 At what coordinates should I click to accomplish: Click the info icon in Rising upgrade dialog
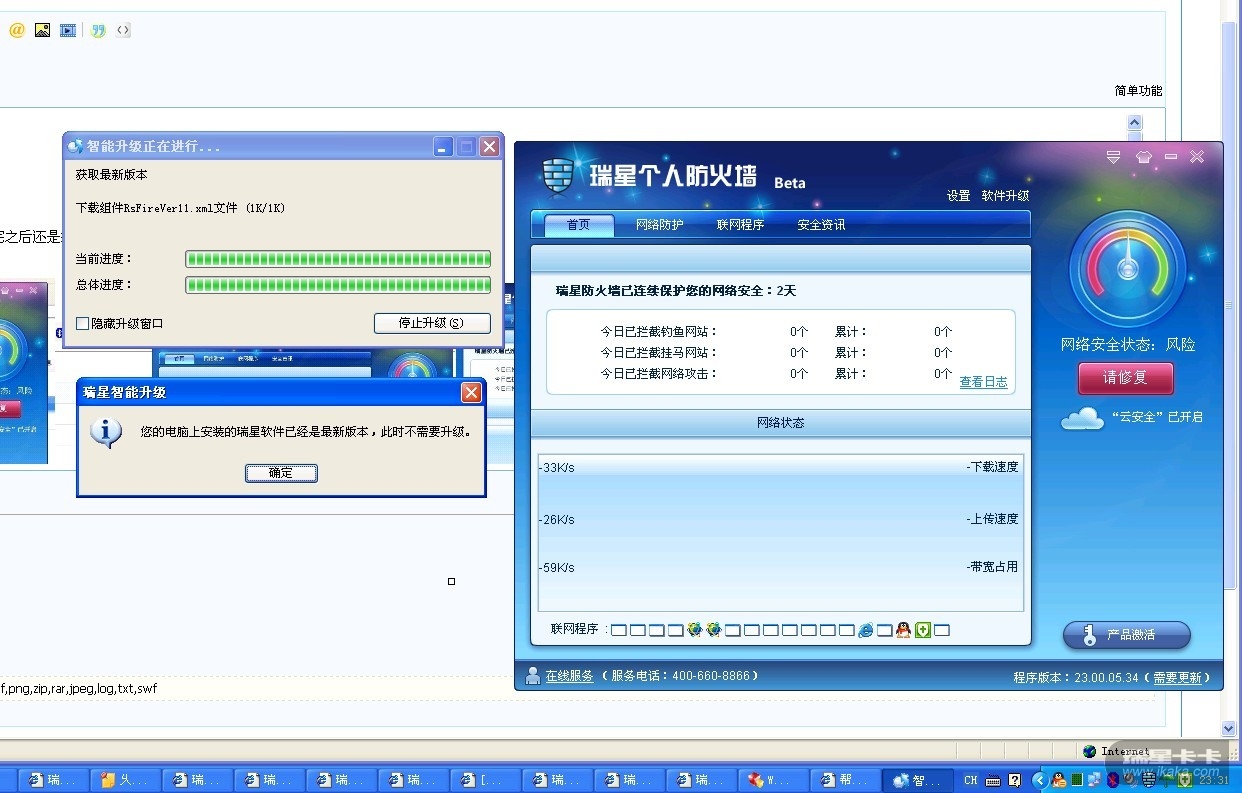[x=106, y=432]
